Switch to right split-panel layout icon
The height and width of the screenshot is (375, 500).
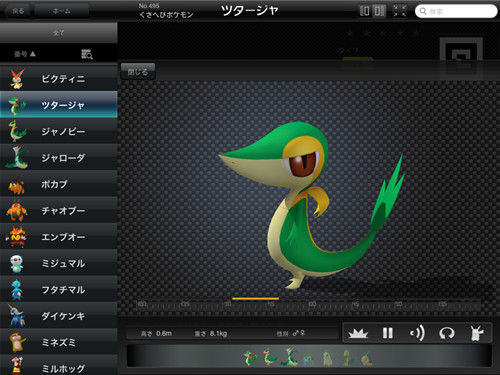pyautogui.click(x=379, y=11)
